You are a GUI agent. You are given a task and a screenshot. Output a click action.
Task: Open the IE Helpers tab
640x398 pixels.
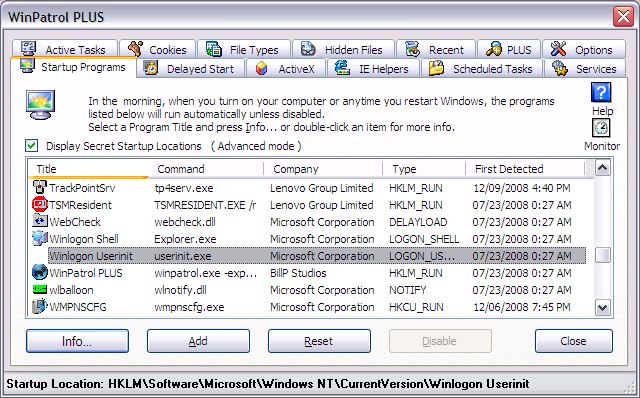tap(372, 69)
